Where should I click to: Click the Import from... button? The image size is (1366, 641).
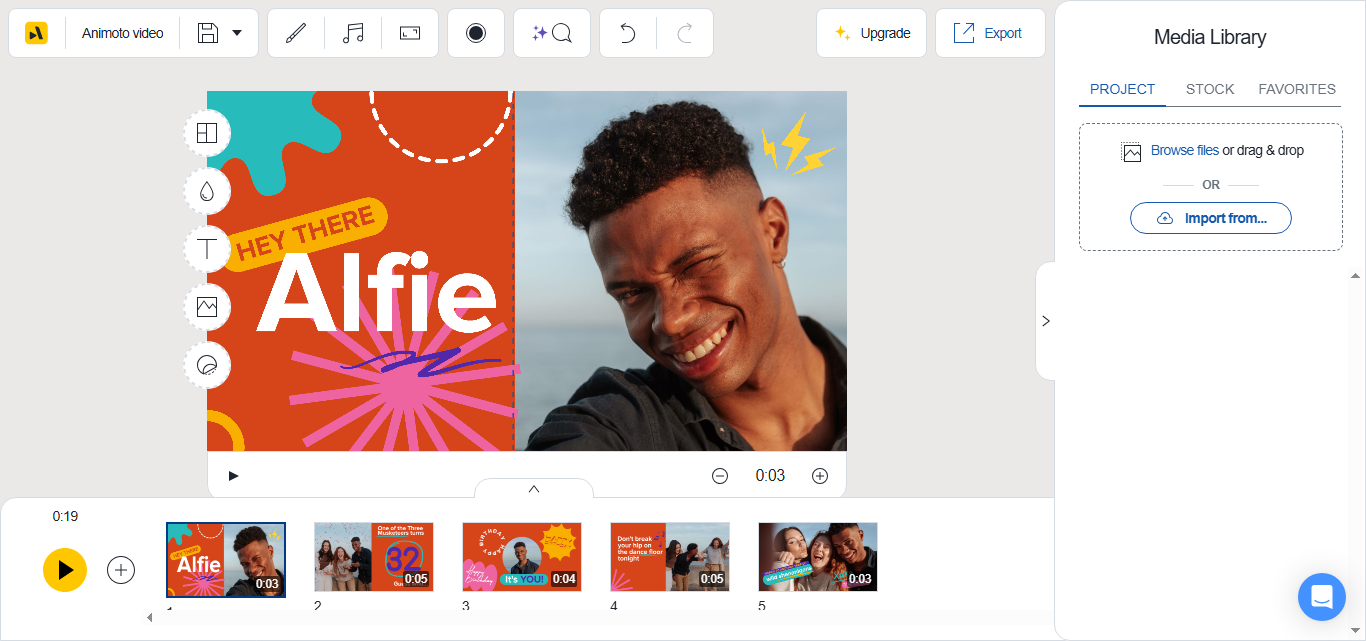pyautogui.click(x=1210, y=218)
